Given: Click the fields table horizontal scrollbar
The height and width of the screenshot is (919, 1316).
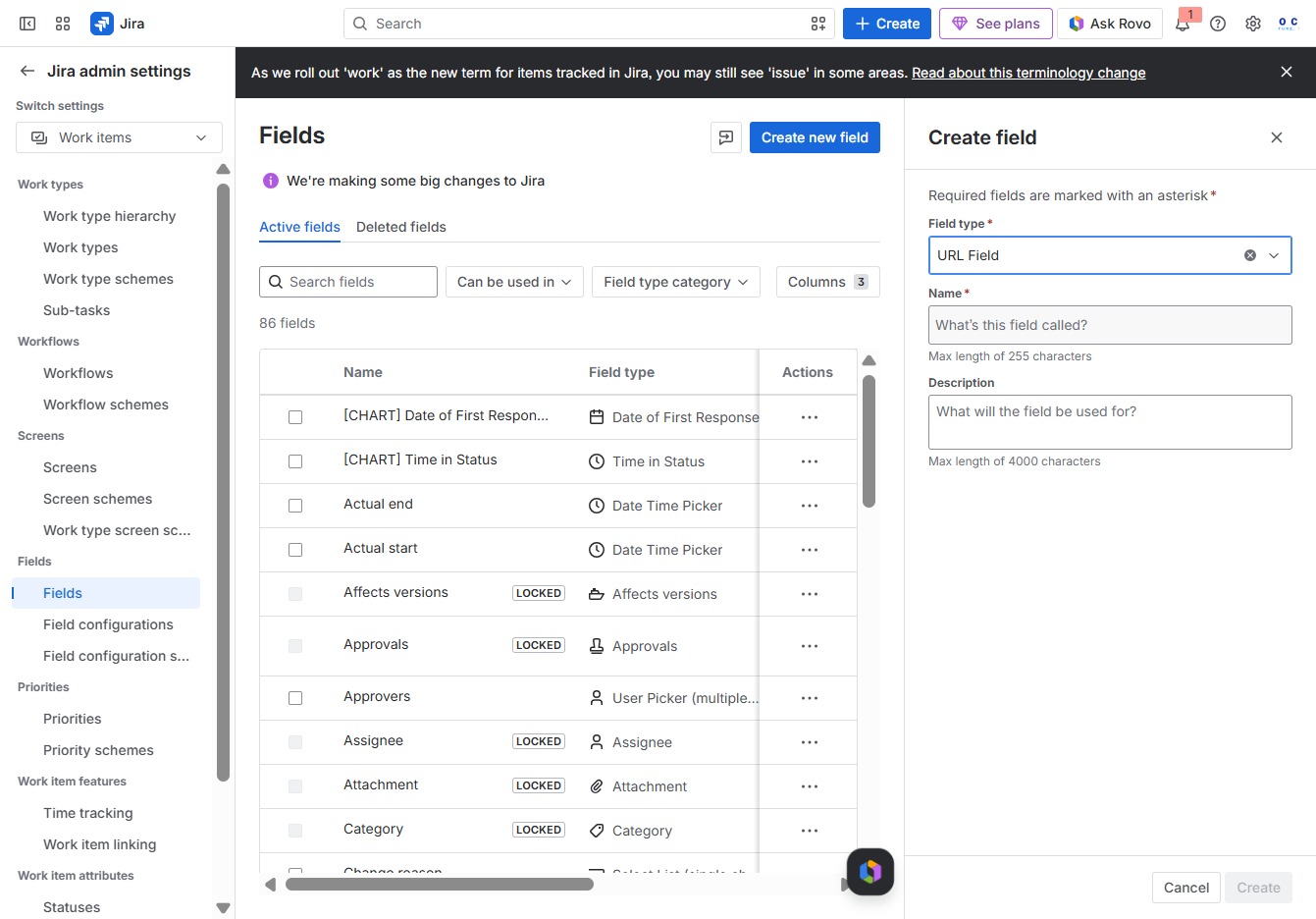Looking at the screenshot, I should coord(440,885).
